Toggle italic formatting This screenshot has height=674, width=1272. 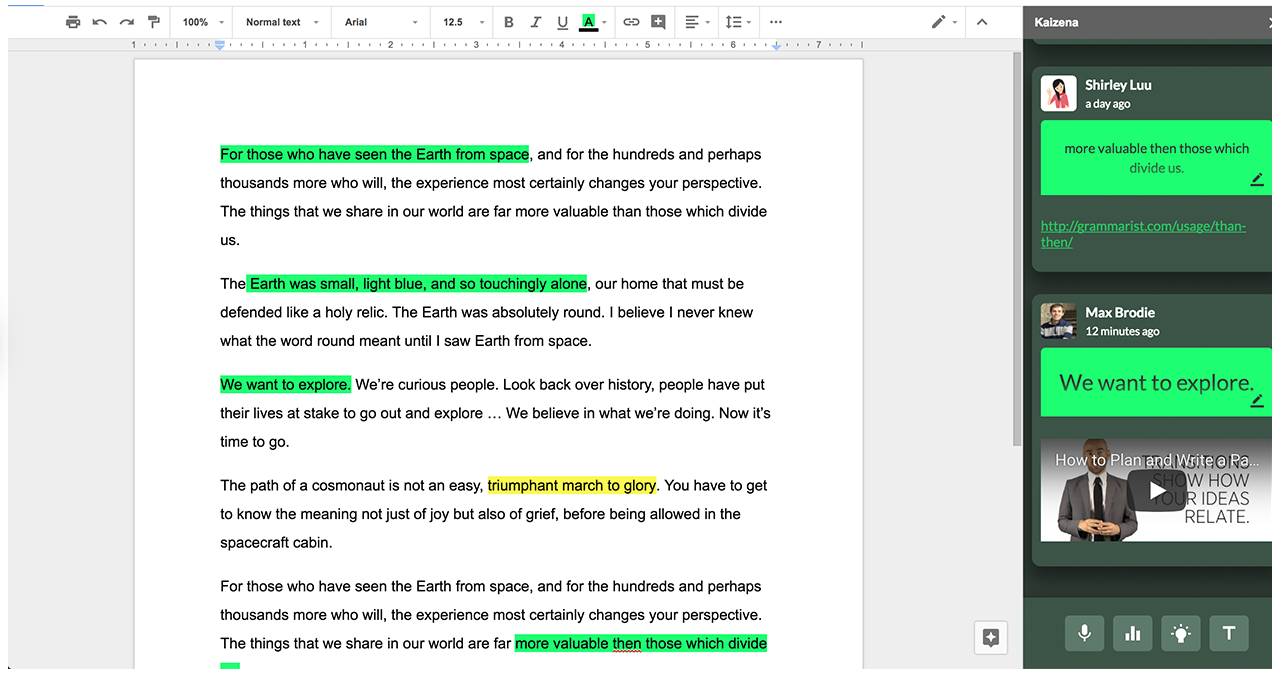(535, 22)
